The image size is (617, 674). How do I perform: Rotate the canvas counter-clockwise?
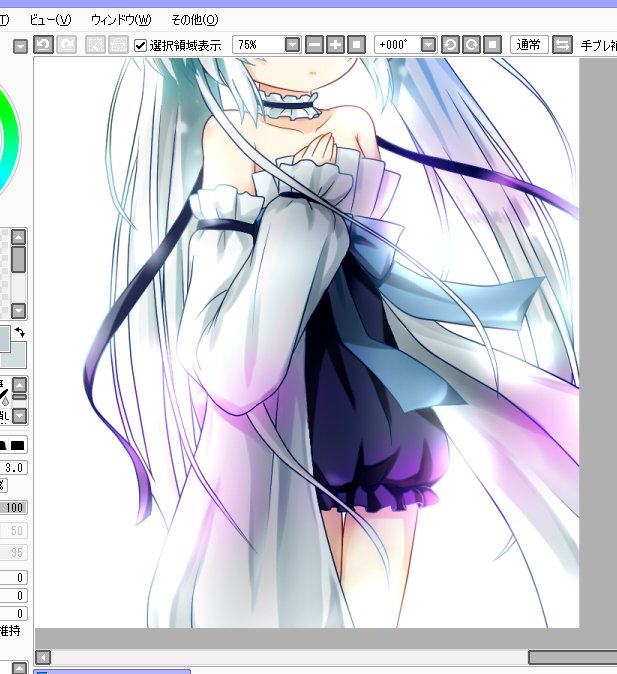(450, 45)
